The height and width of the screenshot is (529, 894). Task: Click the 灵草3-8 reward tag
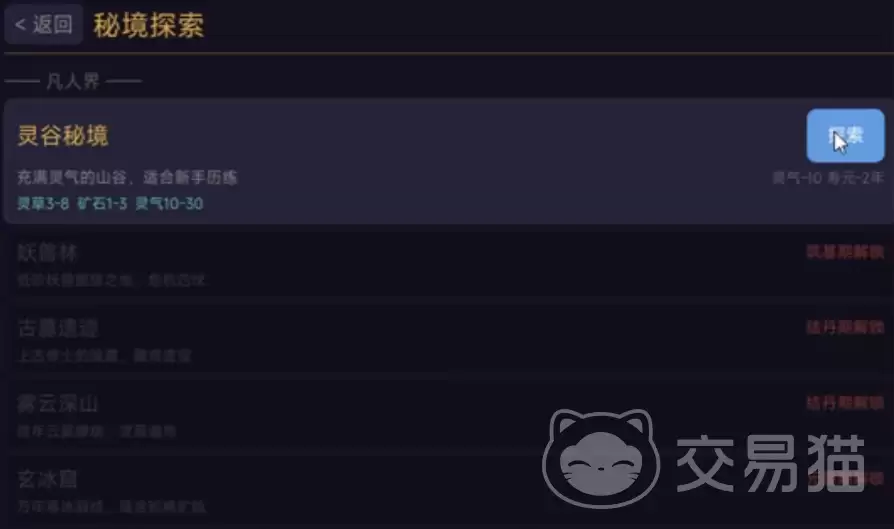(x=43, y=204)
